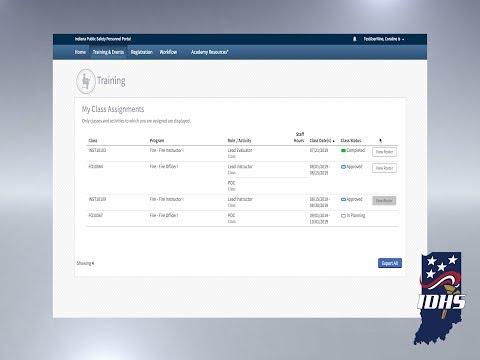
Task: Go to the Home menu item
Action: pyautogui.click(x=80, y=52)
